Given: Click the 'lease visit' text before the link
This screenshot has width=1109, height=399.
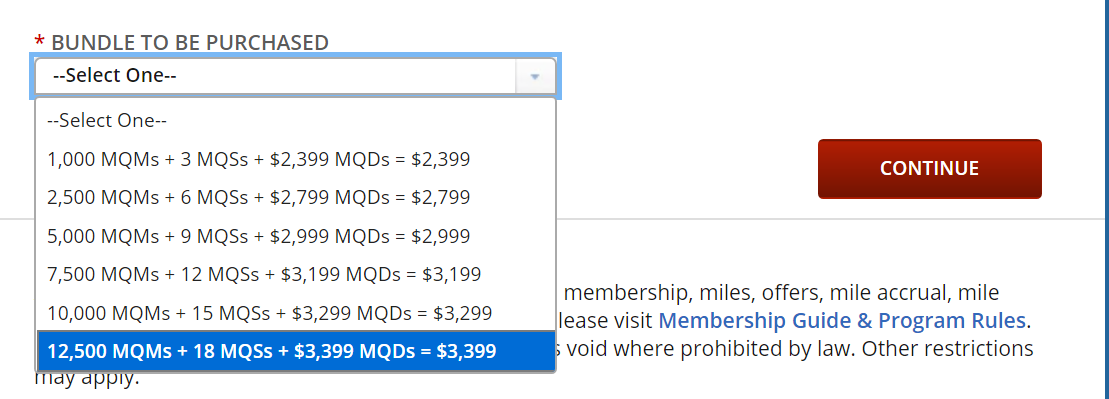Looking at the screenshot, I should [x=603, y=321].
